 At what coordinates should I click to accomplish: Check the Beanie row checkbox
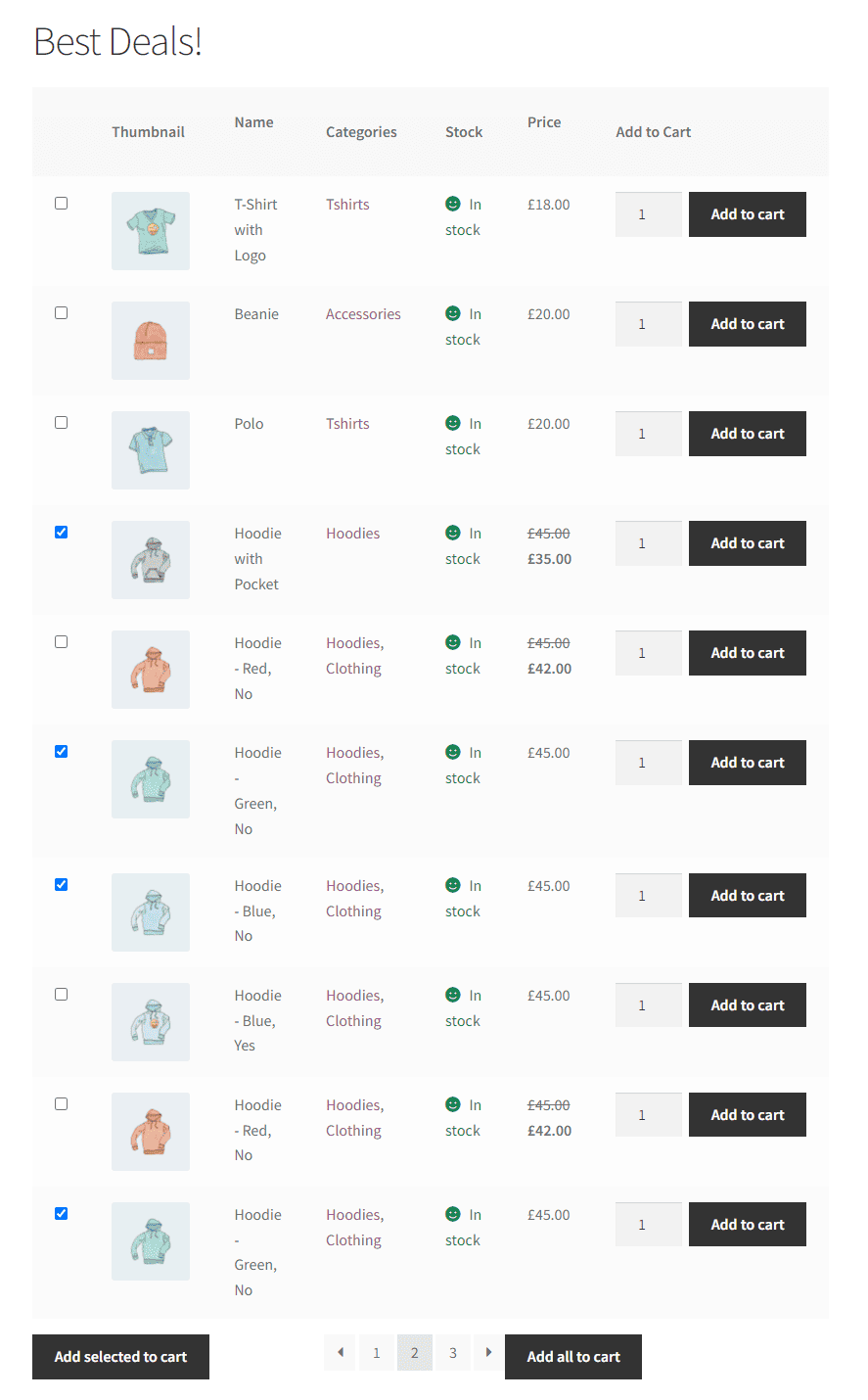coord(62,312)
